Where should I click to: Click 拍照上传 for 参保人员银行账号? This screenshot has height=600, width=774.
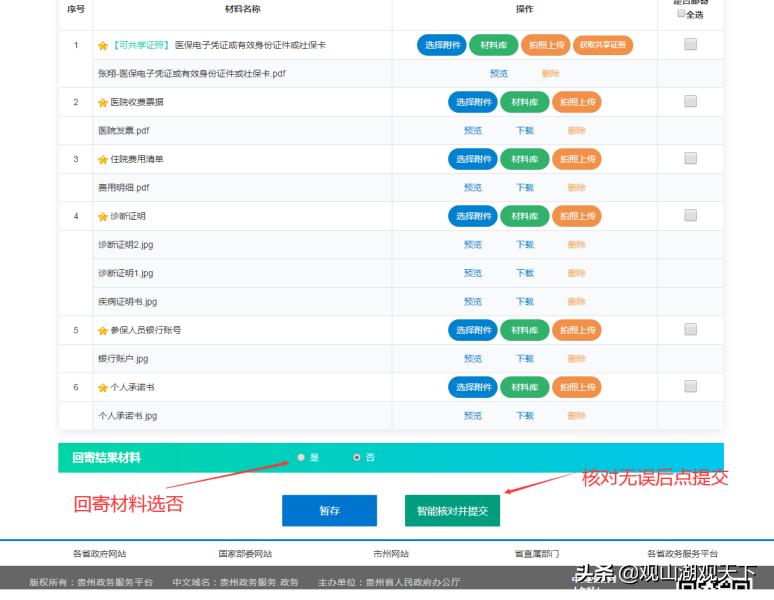point(577,330)
